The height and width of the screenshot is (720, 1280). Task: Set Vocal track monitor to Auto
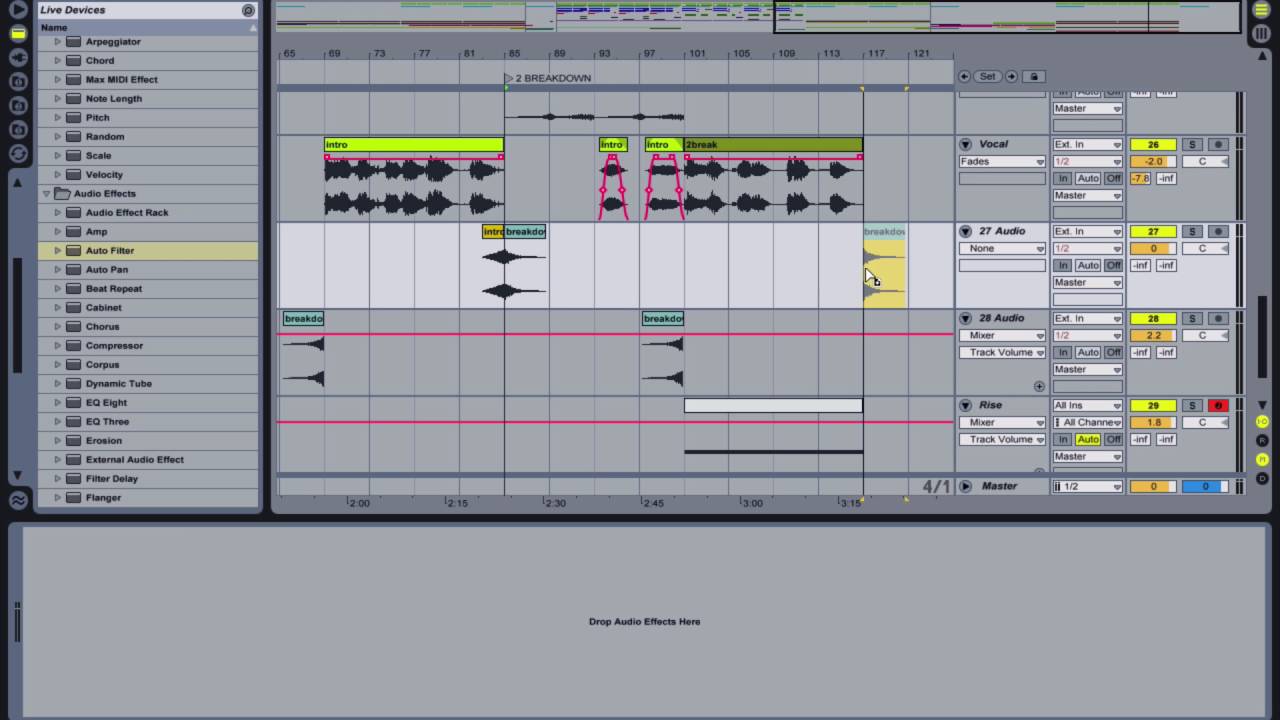pos(1088,178)
